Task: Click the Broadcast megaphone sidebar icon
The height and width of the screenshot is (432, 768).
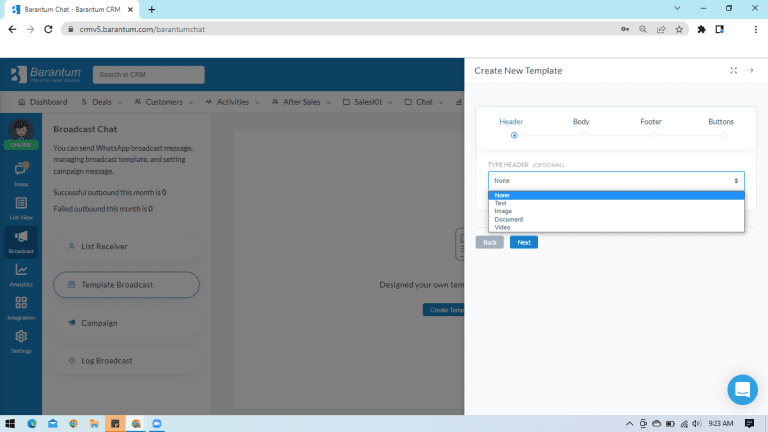Action: click(21, 240)
